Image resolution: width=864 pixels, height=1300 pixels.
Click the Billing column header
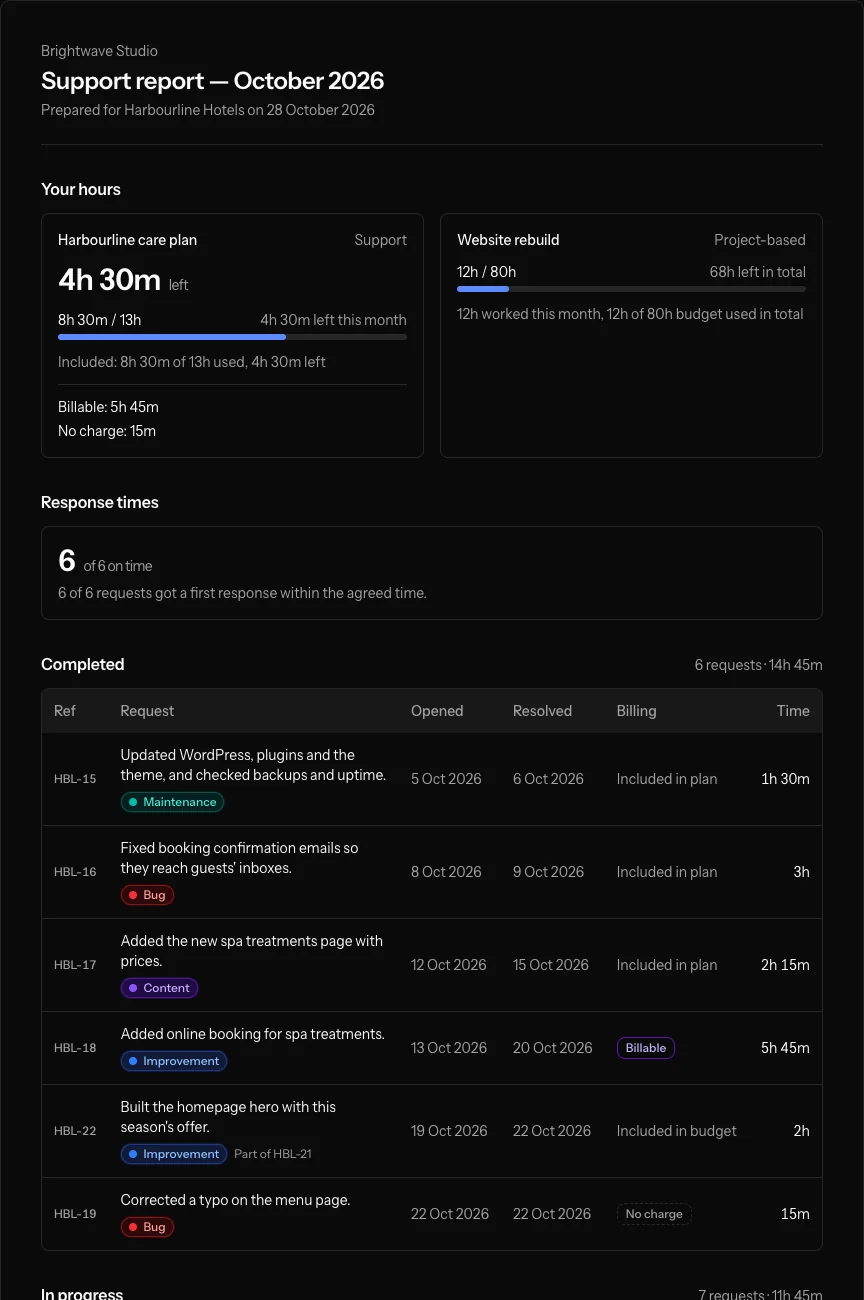[x=636, y=711]
